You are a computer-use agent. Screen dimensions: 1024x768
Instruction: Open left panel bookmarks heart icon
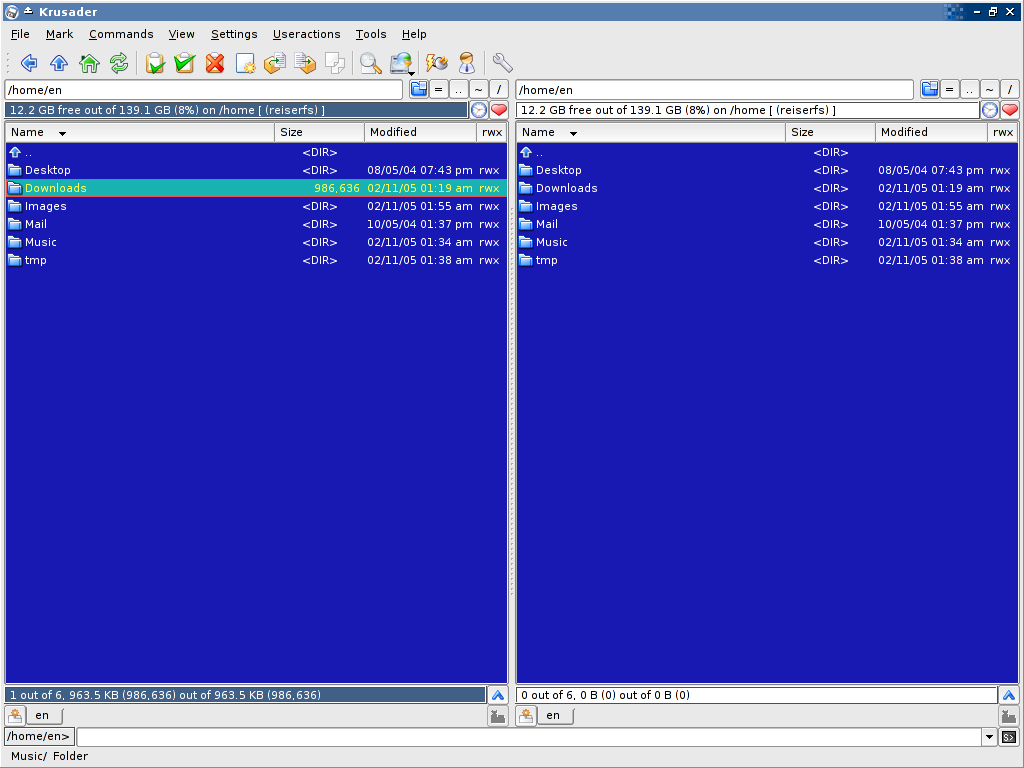pyautogui.click(x=499, y=110)
